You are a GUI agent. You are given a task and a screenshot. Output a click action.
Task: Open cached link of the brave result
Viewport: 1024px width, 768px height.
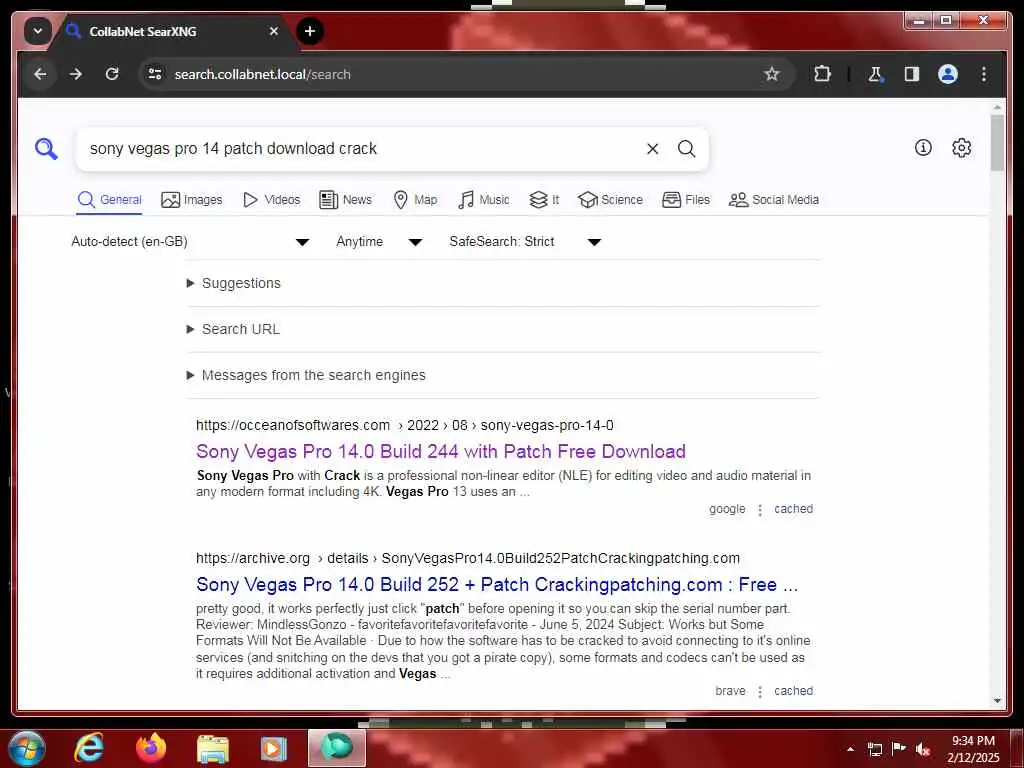(x=793, y=691)
